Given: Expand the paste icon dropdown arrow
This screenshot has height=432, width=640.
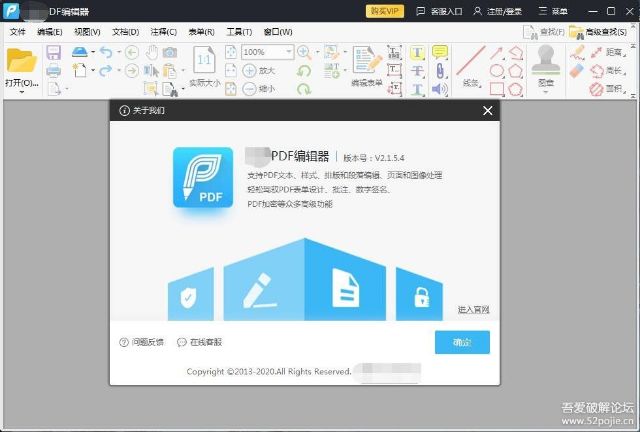Looking at the screenshot, I should pyautogui.click(x=183, y=70).
